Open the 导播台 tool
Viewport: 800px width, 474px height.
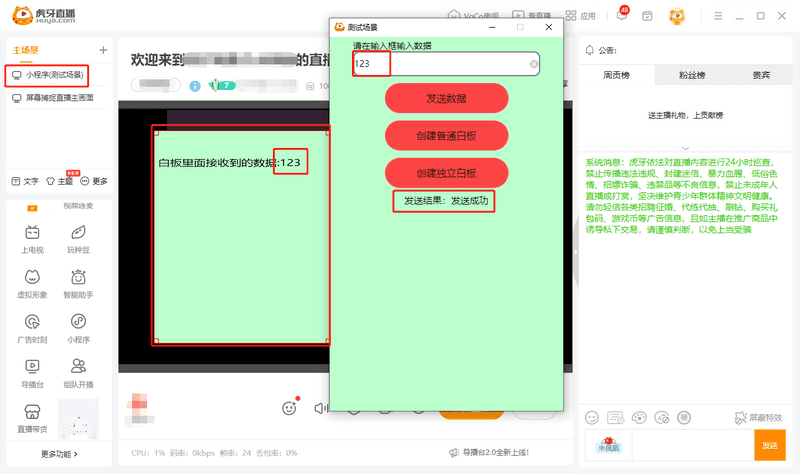[32, 374]
